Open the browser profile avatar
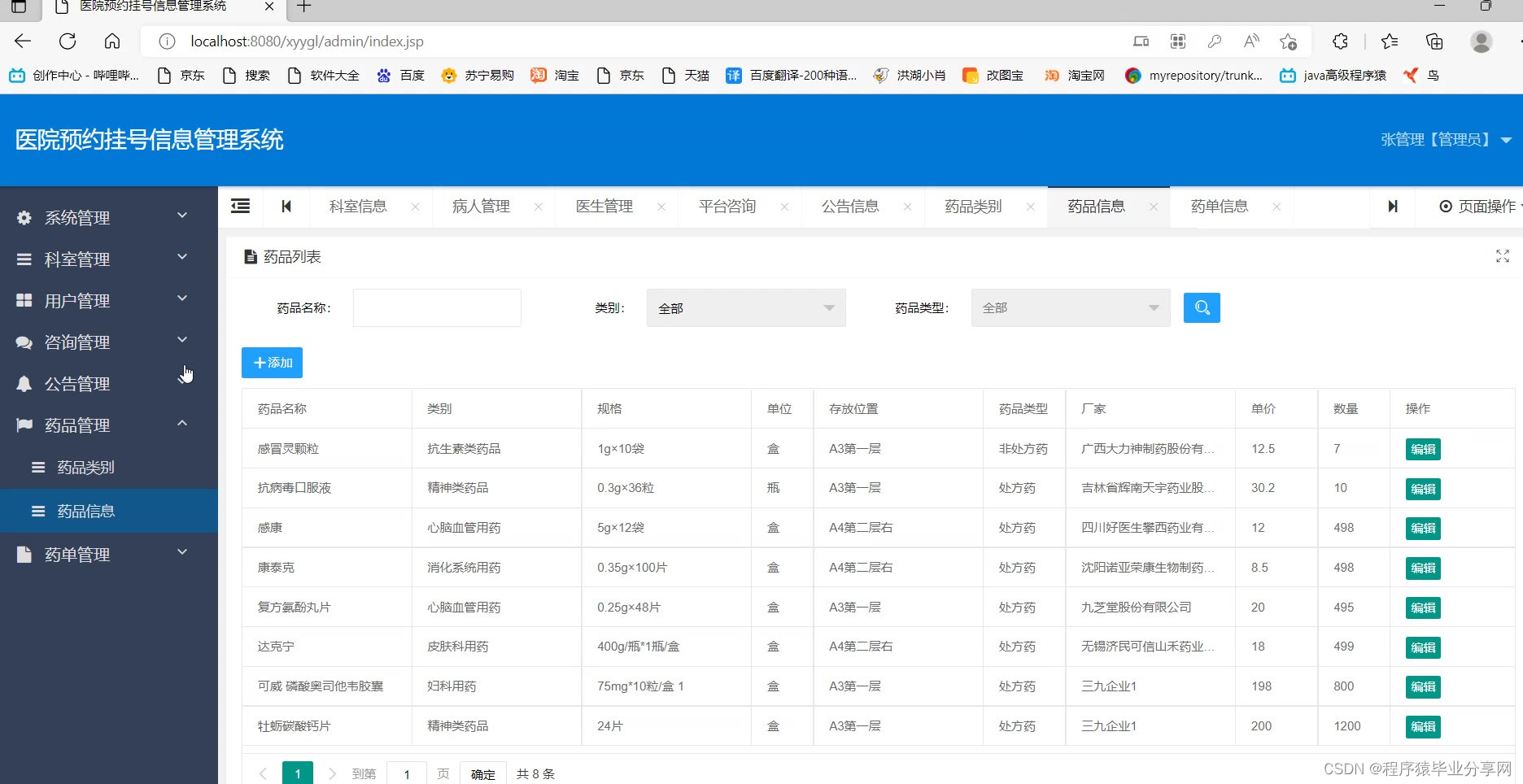 point(1482,41)
